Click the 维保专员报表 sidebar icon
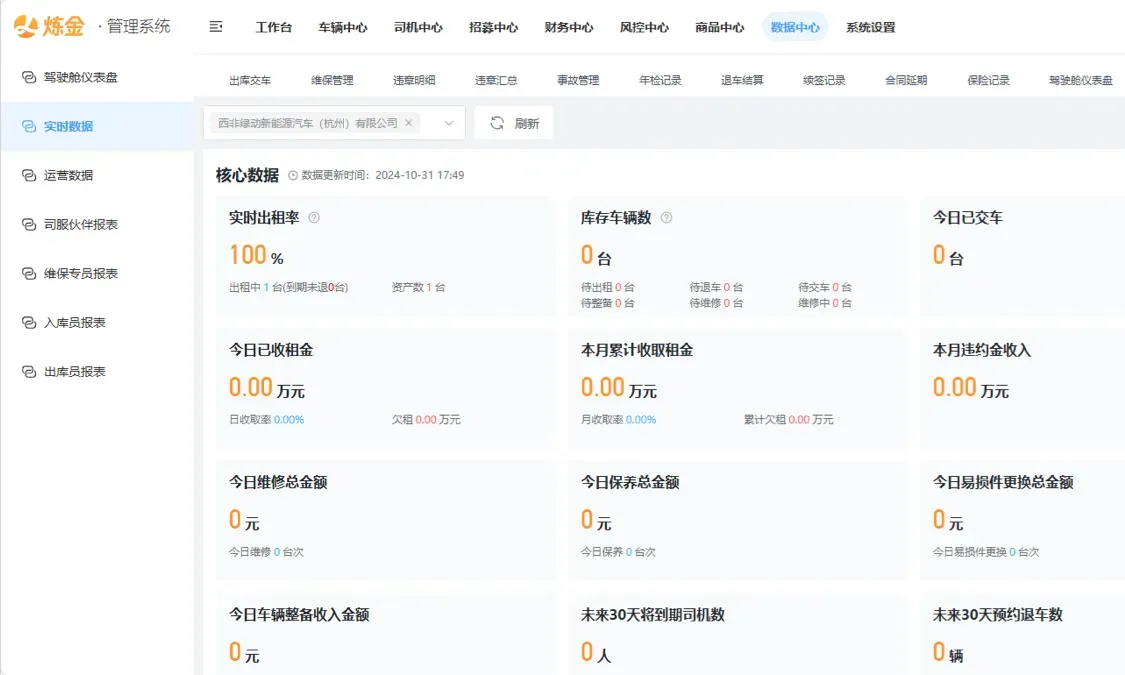The width and height of the screenshot is (1125, 675). [28, 273]
